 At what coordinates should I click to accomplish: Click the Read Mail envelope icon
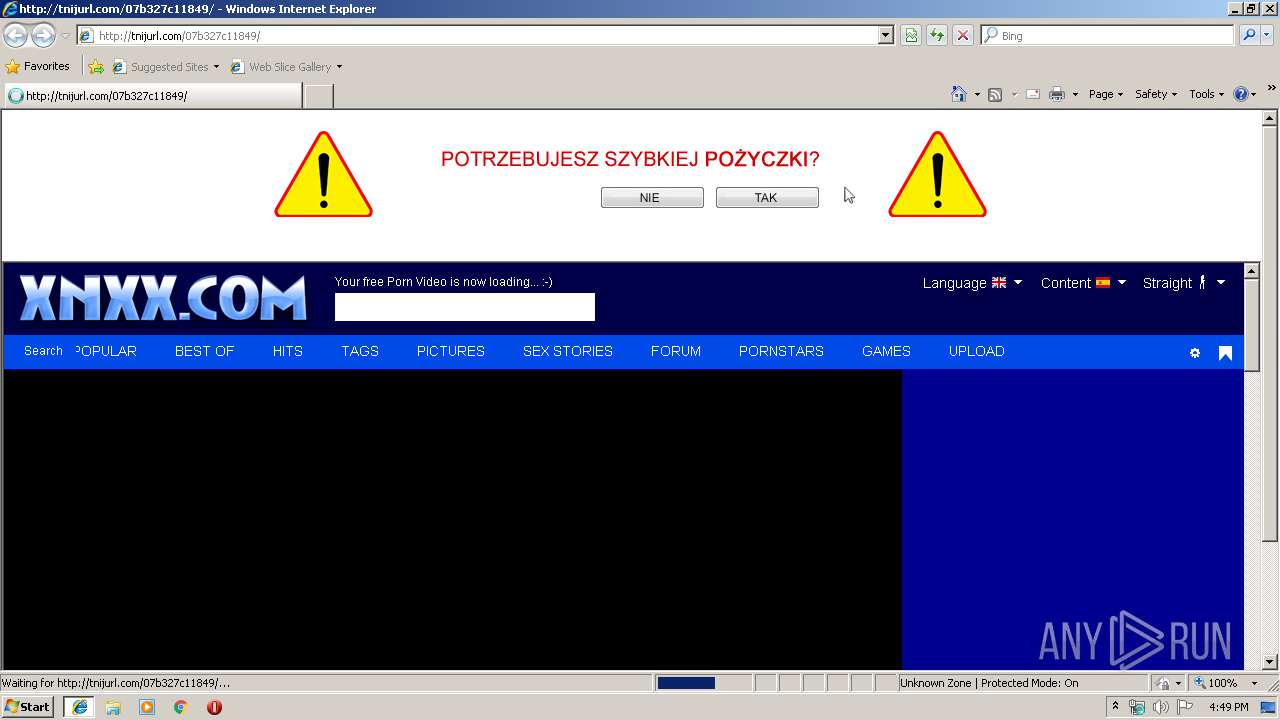(1033, 94)
